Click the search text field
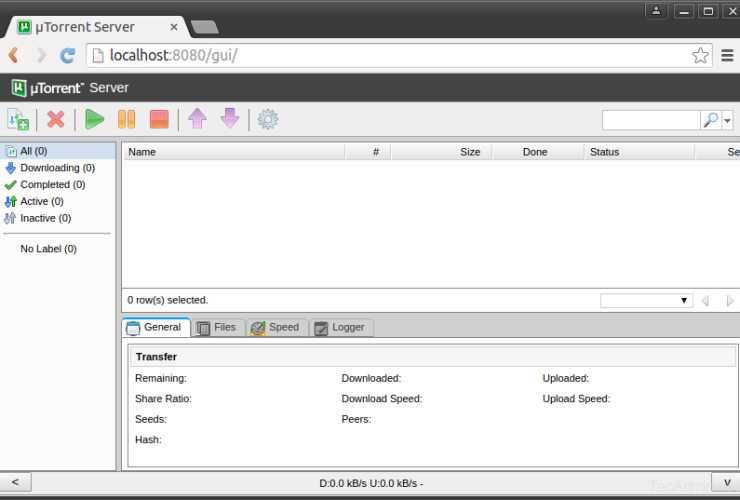 650,120
